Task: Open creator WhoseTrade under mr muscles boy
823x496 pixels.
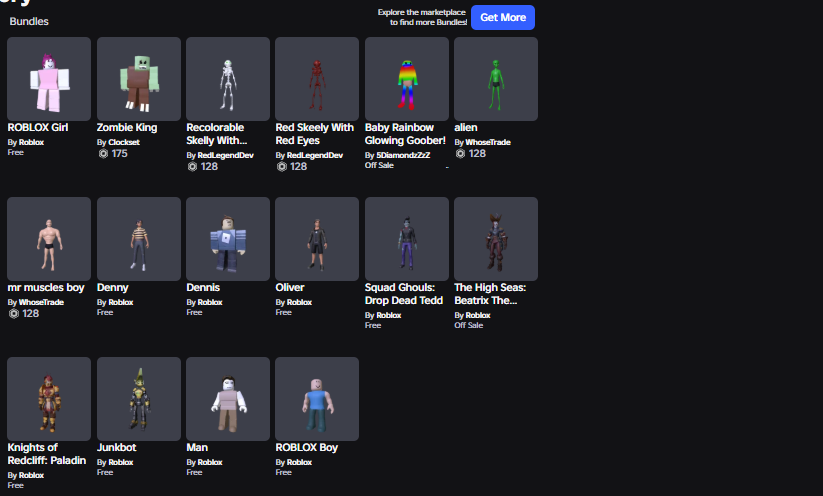Action: point(41,302)
